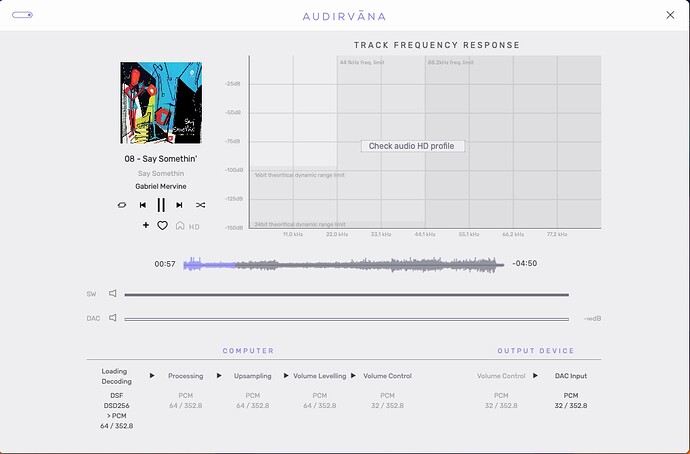Click the OUTPUT DEVICE section heading
The height and width of the screenshot is (454, 690).
536,351
